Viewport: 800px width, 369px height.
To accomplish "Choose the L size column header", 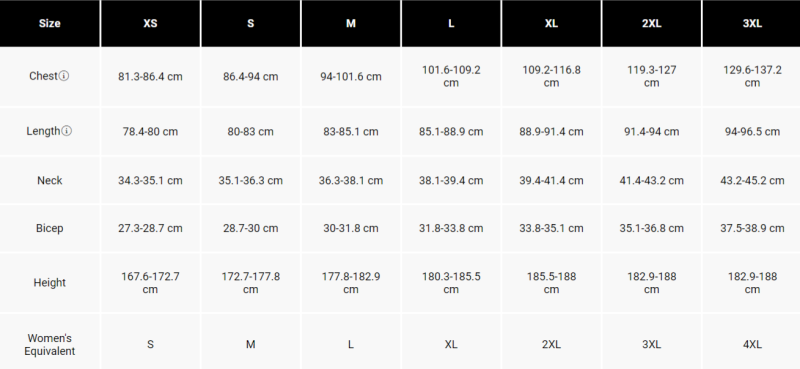I will coord(451,23).
